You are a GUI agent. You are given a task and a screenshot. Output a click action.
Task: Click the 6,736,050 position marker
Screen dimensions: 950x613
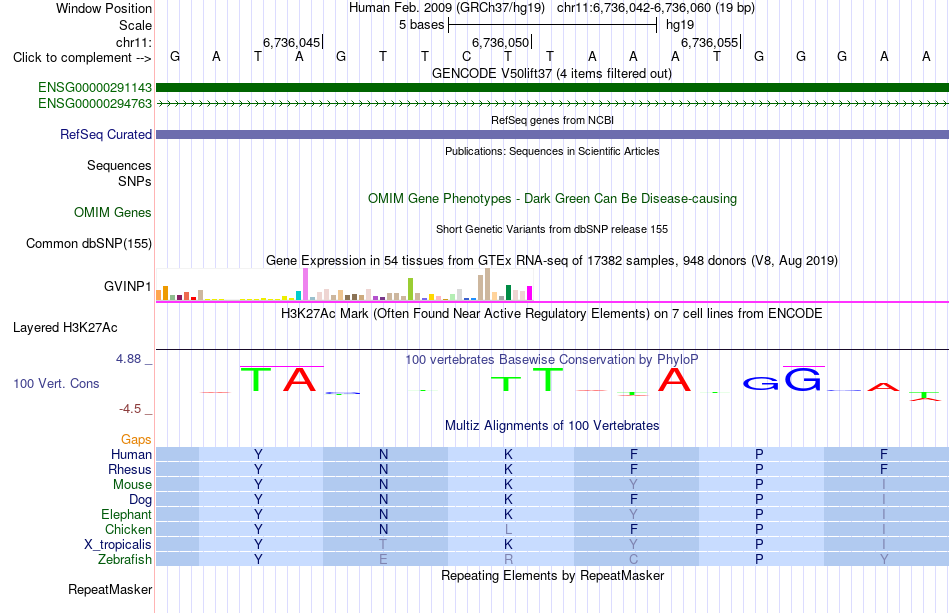pyautogui.click(x=500, y=42)
